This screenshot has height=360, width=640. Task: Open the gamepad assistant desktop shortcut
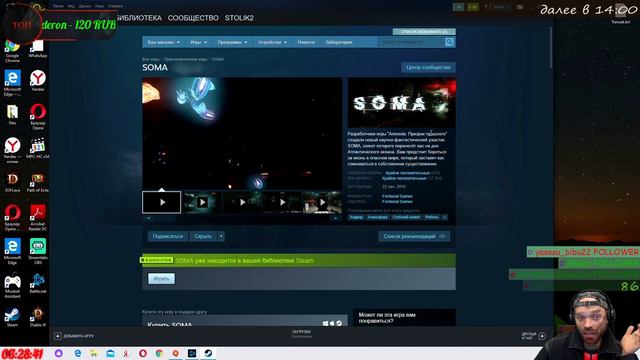[12, 286]
